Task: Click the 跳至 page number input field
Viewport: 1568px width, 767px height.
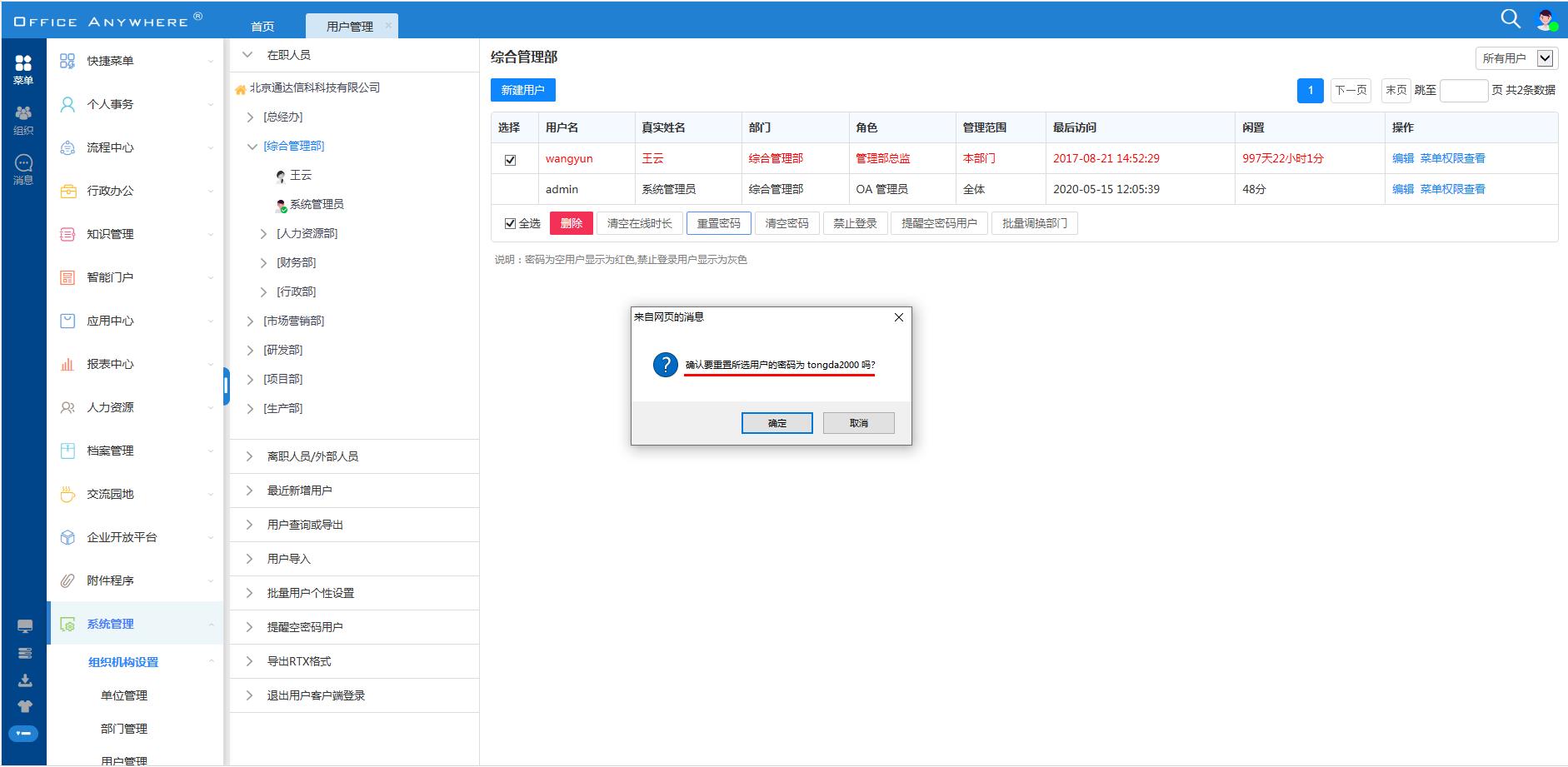Action: pos(1463,91)
